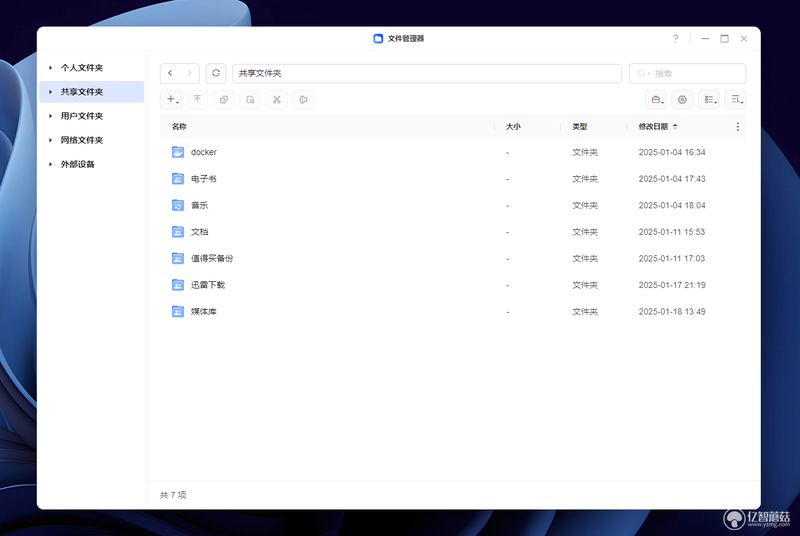Viewport: 800px width, 536px height.
Task: Expand the 共享文件夹 tree arrow
Action: pyautogui.click(x=50, y=92)
